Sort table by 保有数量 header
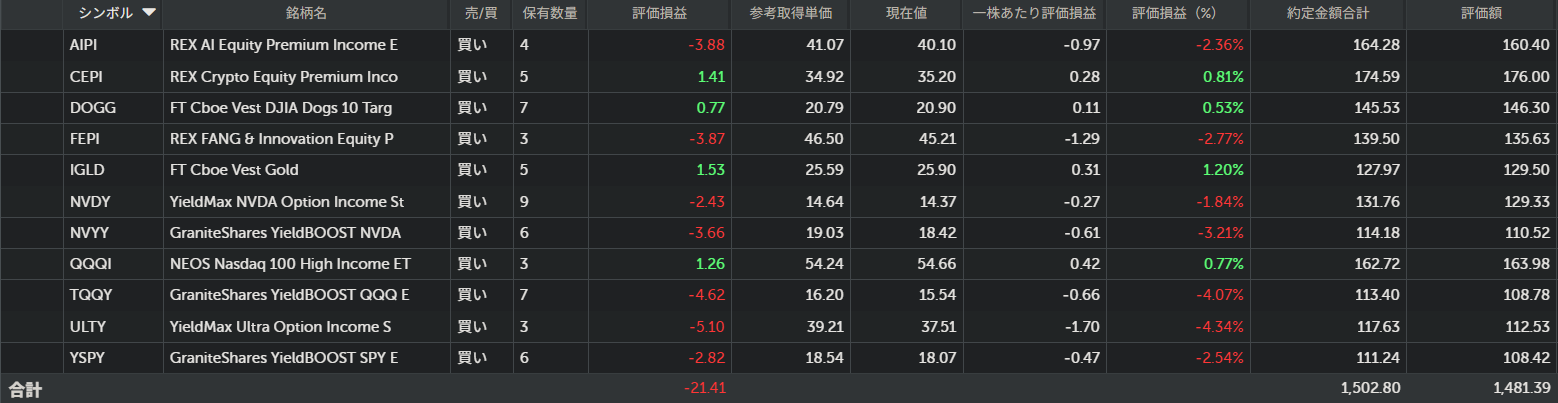Screen dimensions: 1558x403 [550, 13]
